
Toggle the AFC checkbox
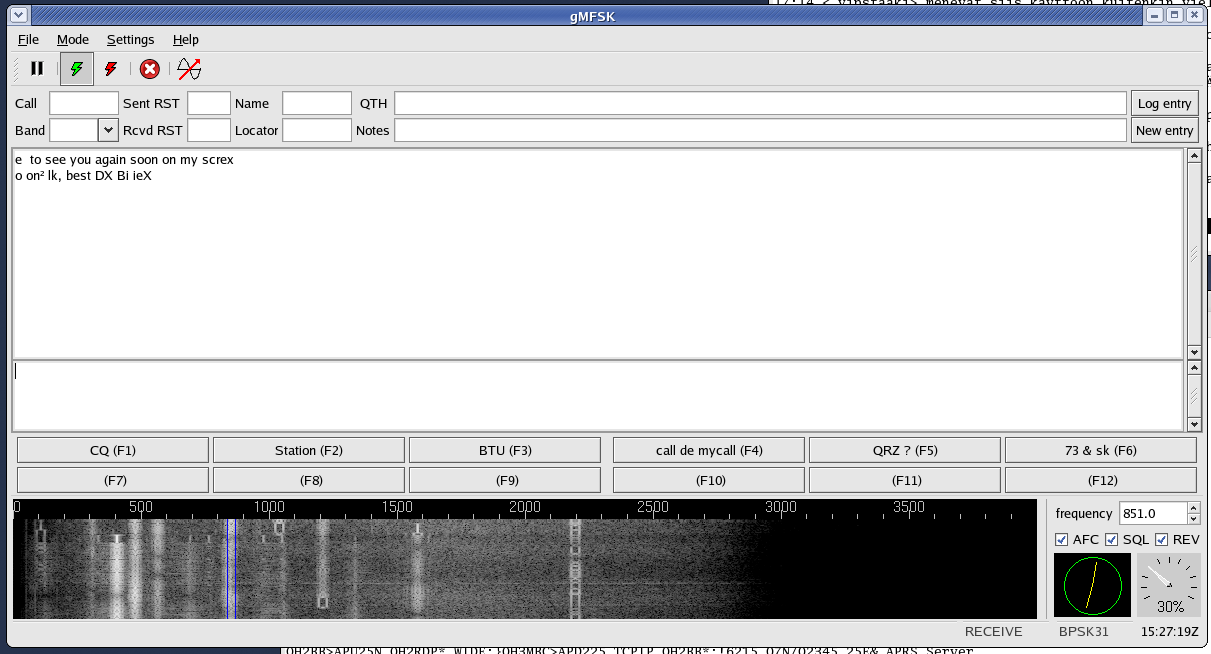click(x=1062, y=540)
